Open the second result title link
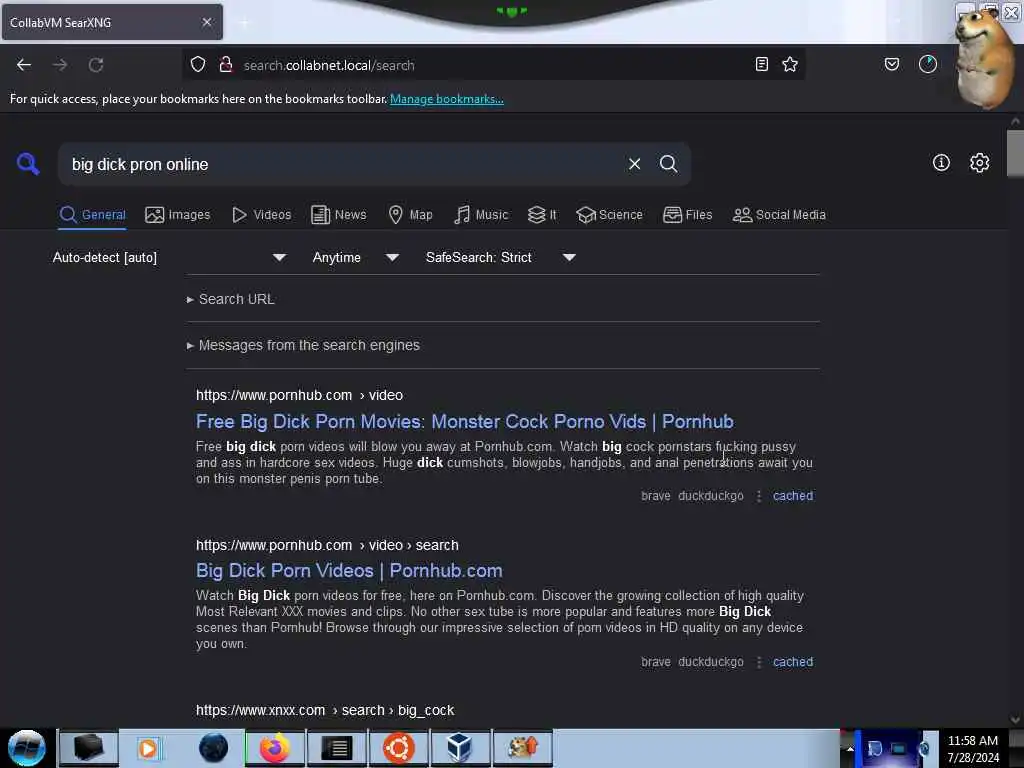 [x=349, y=571]
